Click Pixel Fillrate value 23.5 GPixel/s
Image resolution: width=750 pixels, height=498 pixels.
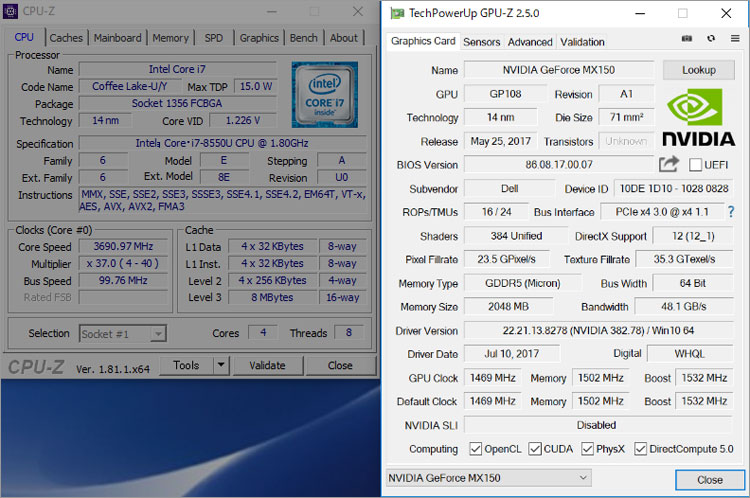[507, 259]
